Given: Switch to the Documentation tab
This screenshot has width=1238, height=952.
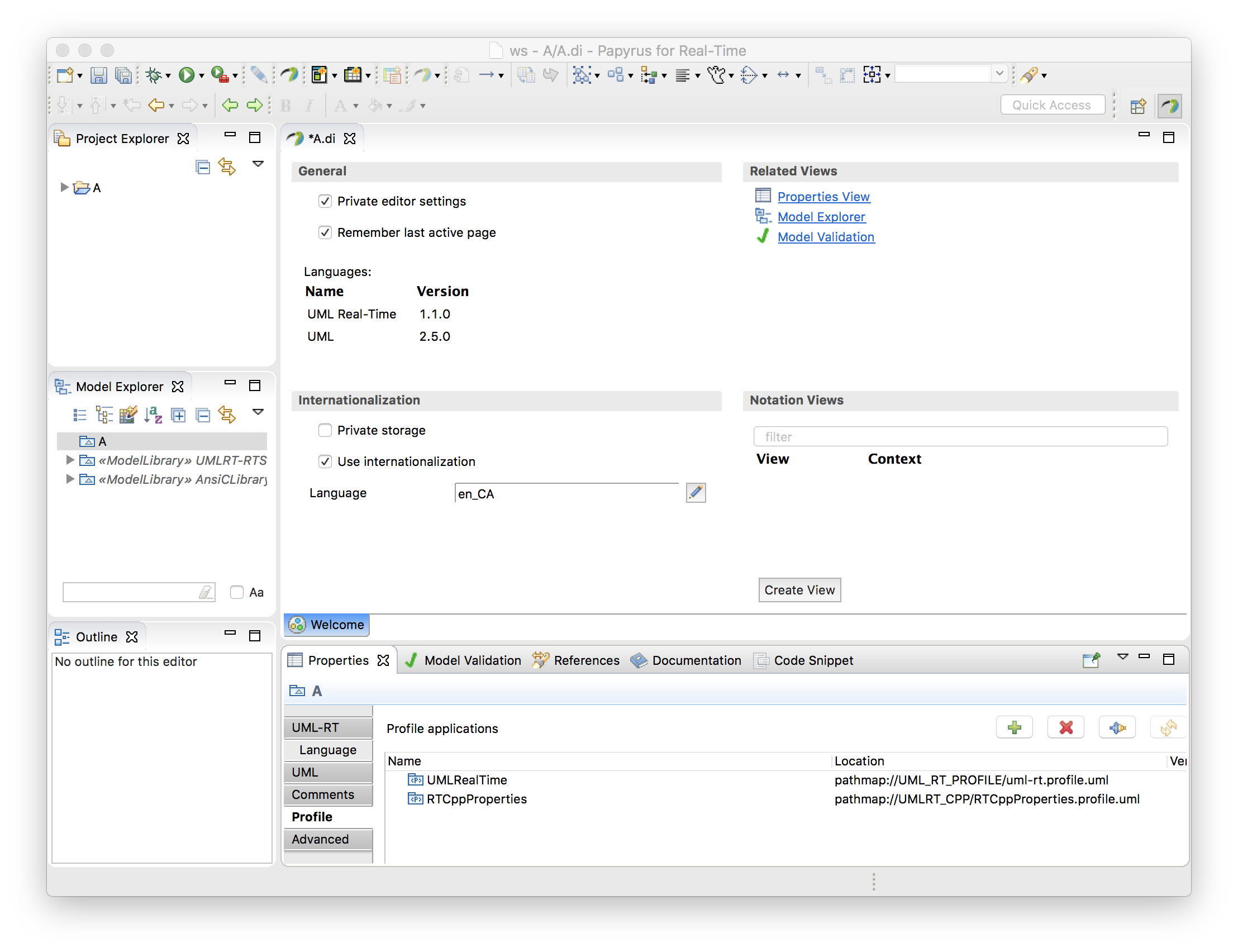Looking at the screenshot, I should pyautogui.click(x=685, y=660).
